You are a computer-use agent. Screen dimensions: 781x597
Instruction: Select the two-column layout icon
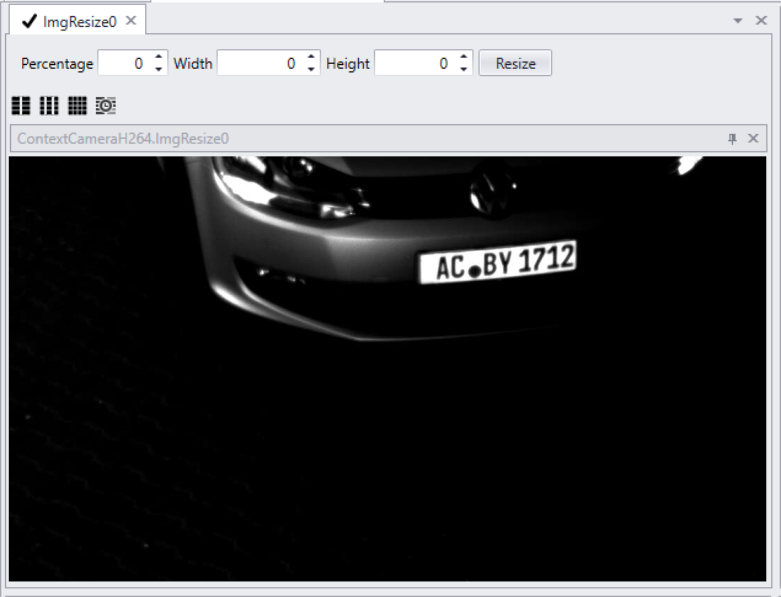(21, 106)
